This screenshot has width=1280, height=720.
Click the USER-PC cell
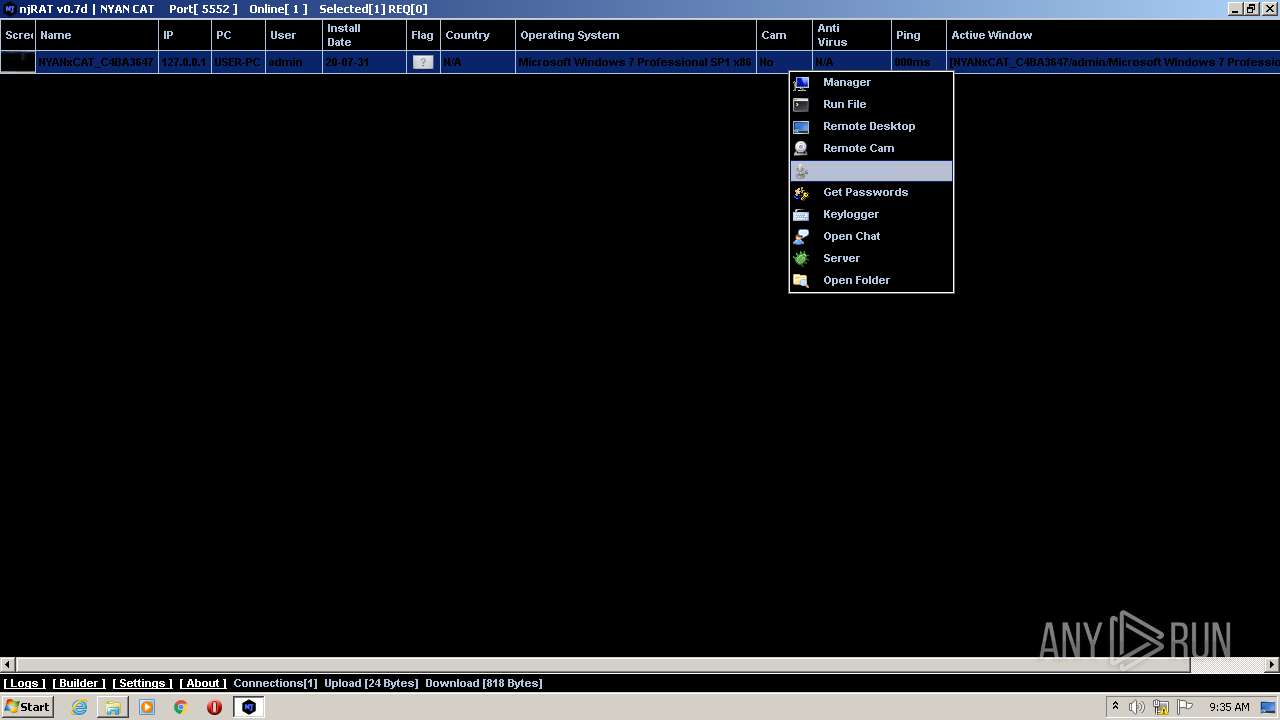coord(237,62)
